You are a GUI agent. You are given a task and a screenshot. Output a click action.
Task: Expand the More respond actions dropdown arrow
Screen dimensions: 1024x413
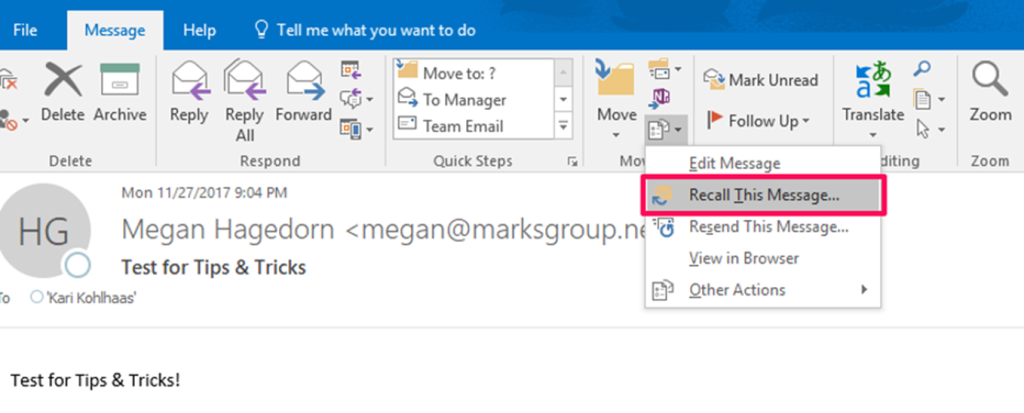tap(370, 129)
